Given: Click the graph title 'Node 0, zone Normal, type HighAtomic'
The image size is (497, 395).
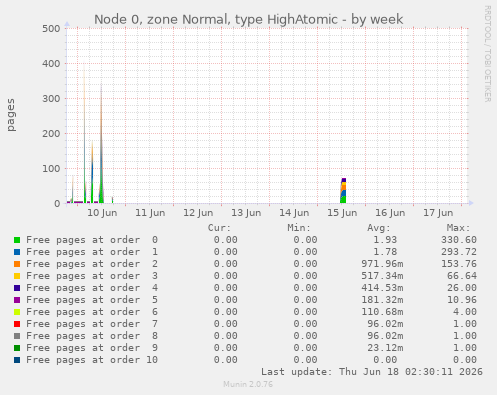Looking at the screenshot, I should 216,19.
